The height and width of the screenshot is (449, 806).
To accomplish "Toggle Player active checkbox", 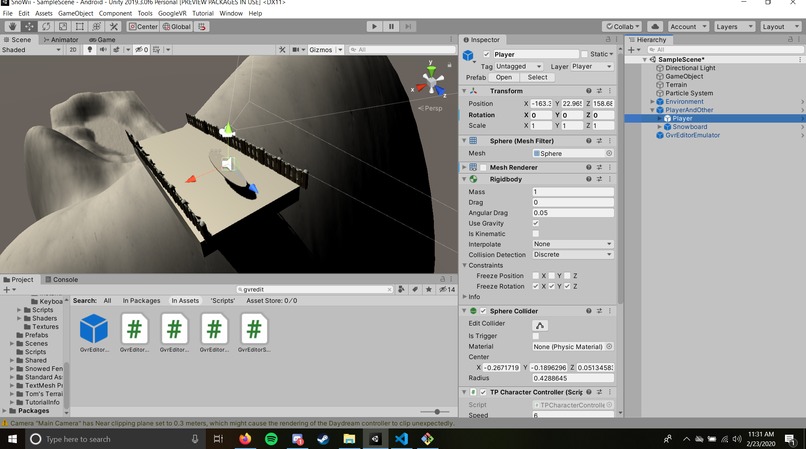I will [x=486, y=54].
